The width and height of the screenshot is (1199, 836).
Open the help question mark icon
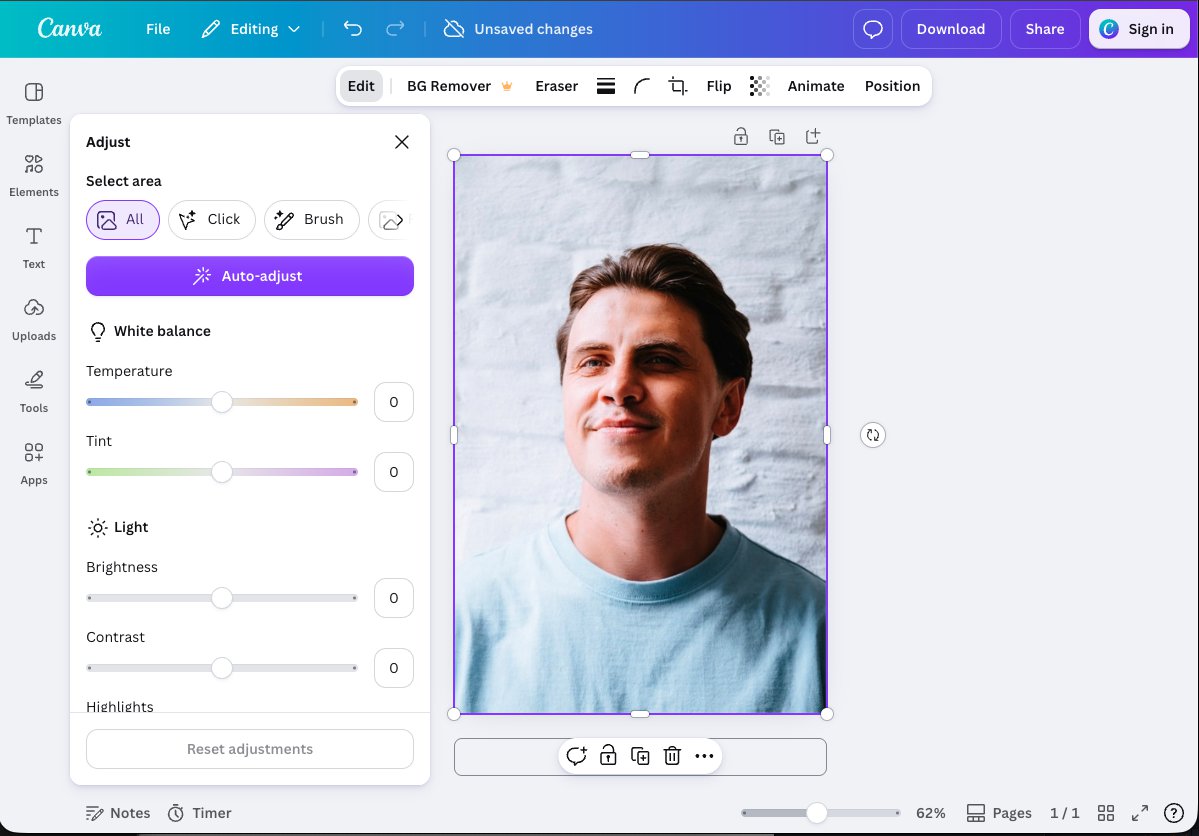click(x=1173, y=813)
